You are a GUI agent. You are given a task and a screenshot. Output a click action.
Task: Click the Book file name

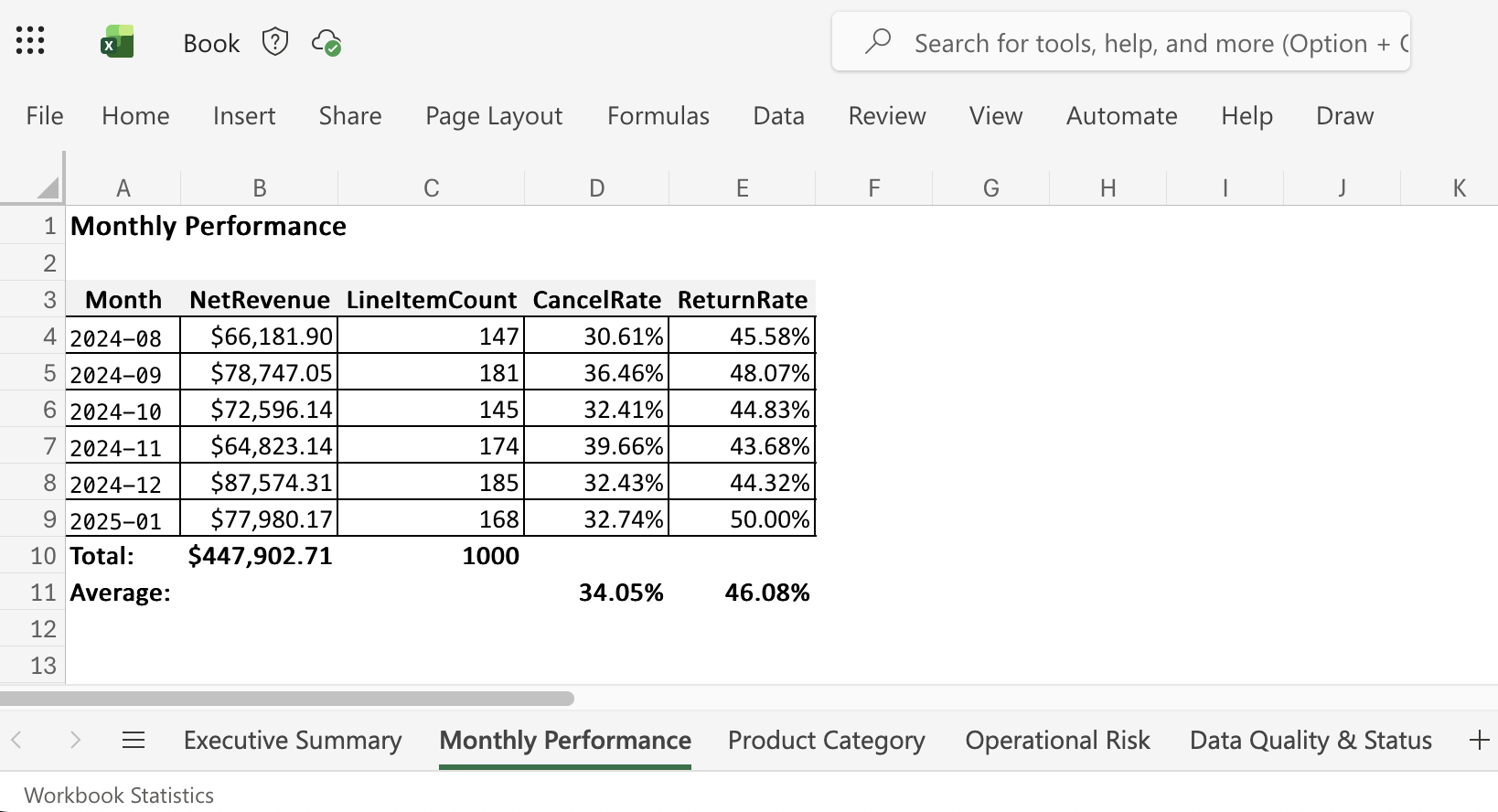211,43
